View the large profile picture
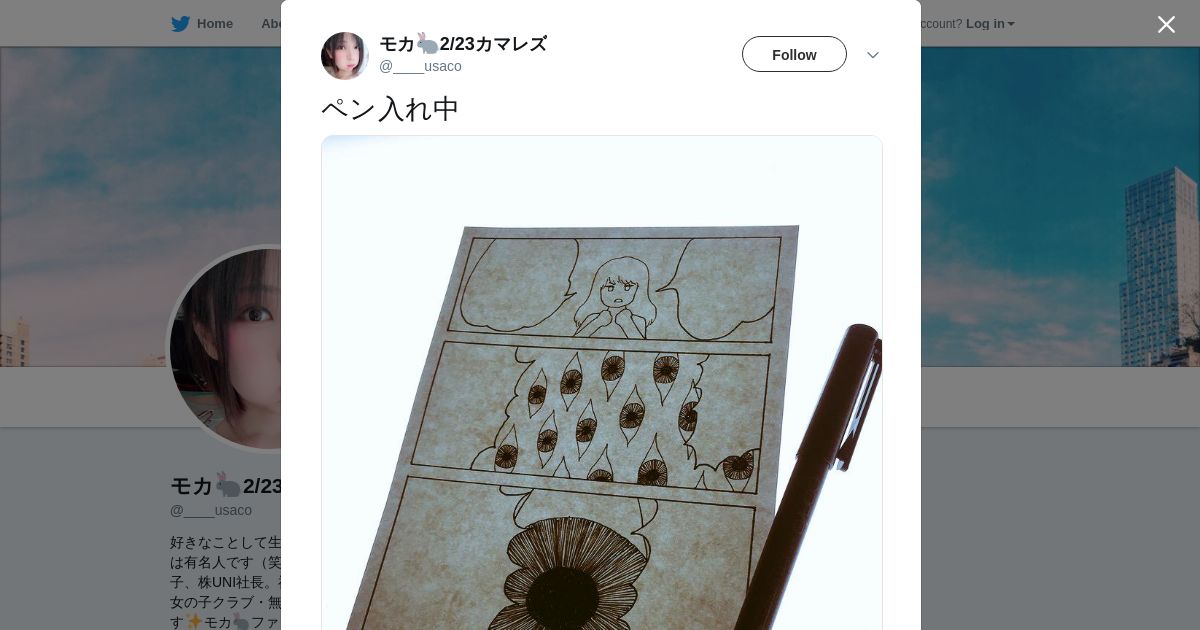The height and width of the screenshot is (630, 1200). 226,348
